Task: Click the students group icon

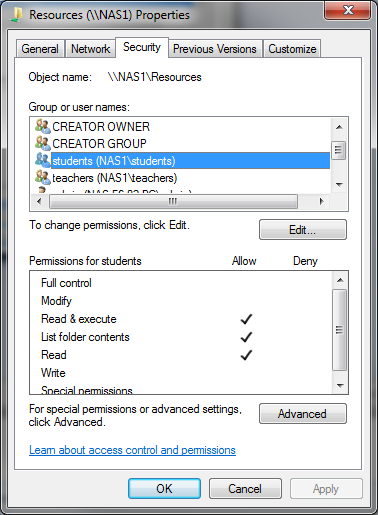Action: (43, 160)
